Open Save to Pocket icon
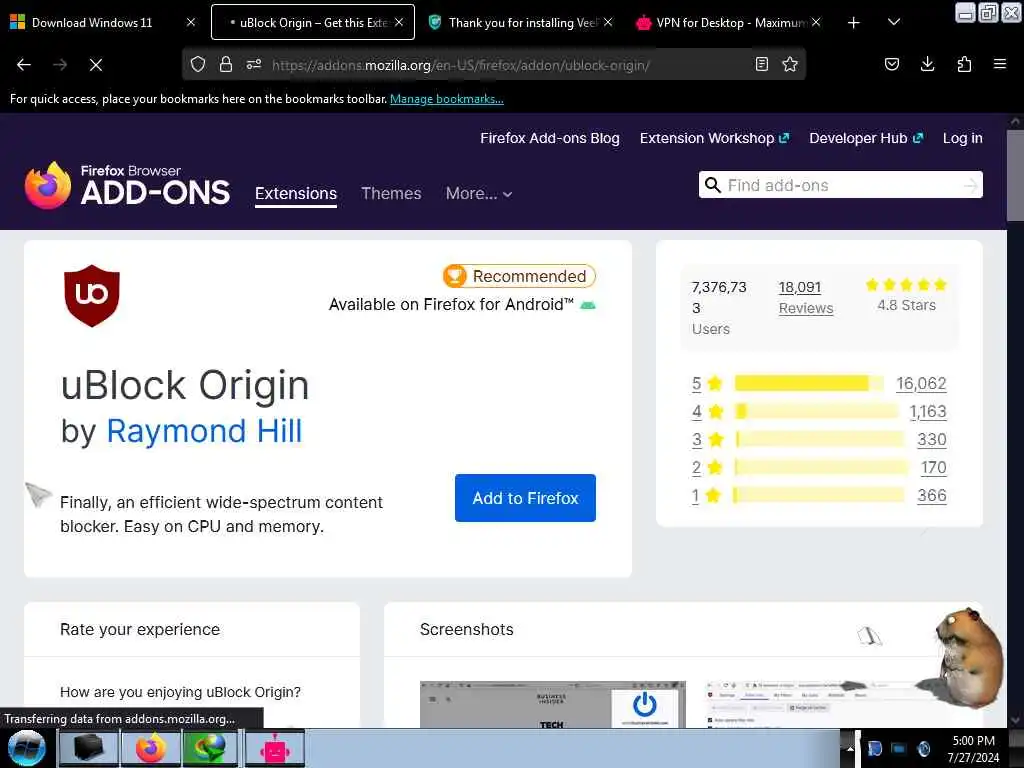This screenshot has width=1024, height=768. [x=891, y=64]
